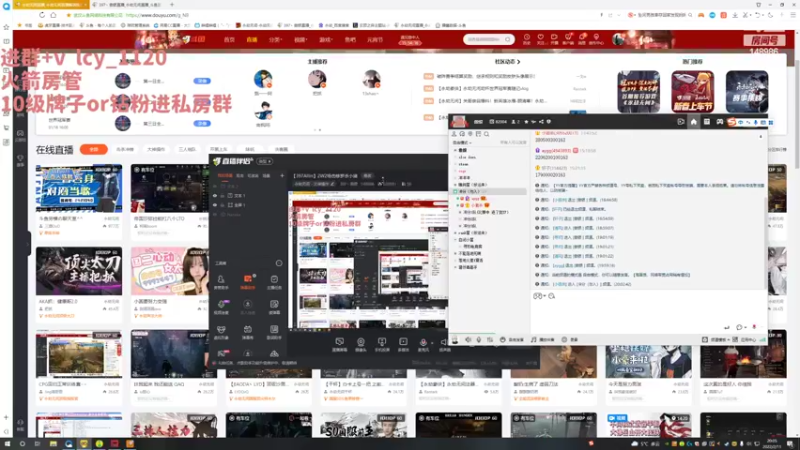
Task: Toggle visibility eye for second source in streaming tool list
Action: point(215,205)
